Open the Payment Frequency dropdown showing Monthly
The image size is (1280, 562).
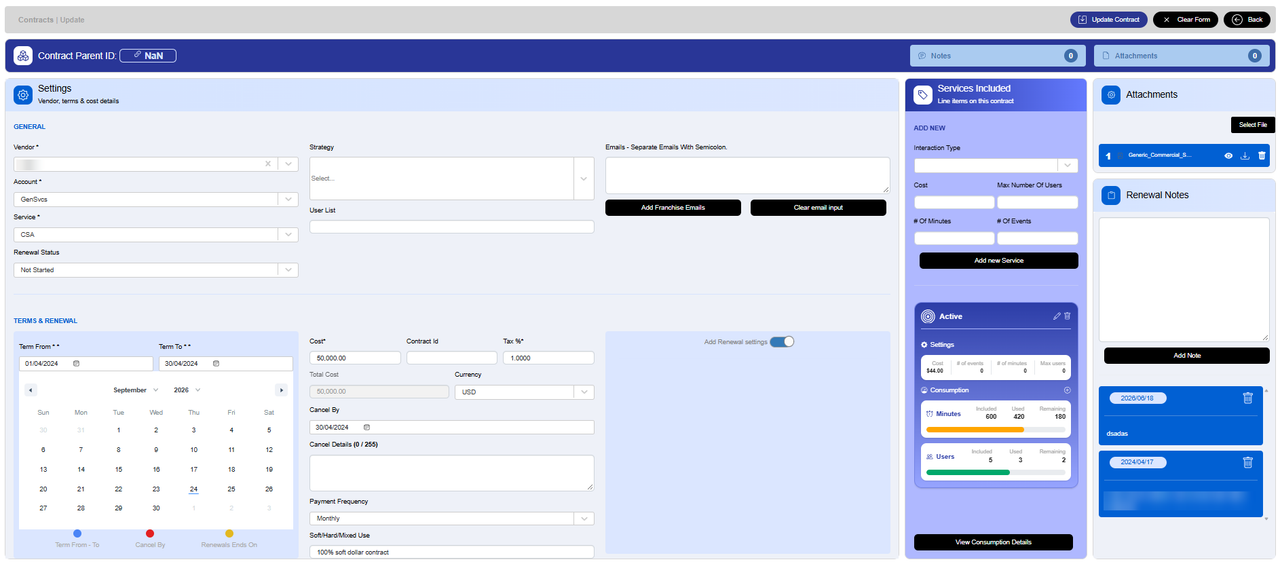[x=452, y=518]
